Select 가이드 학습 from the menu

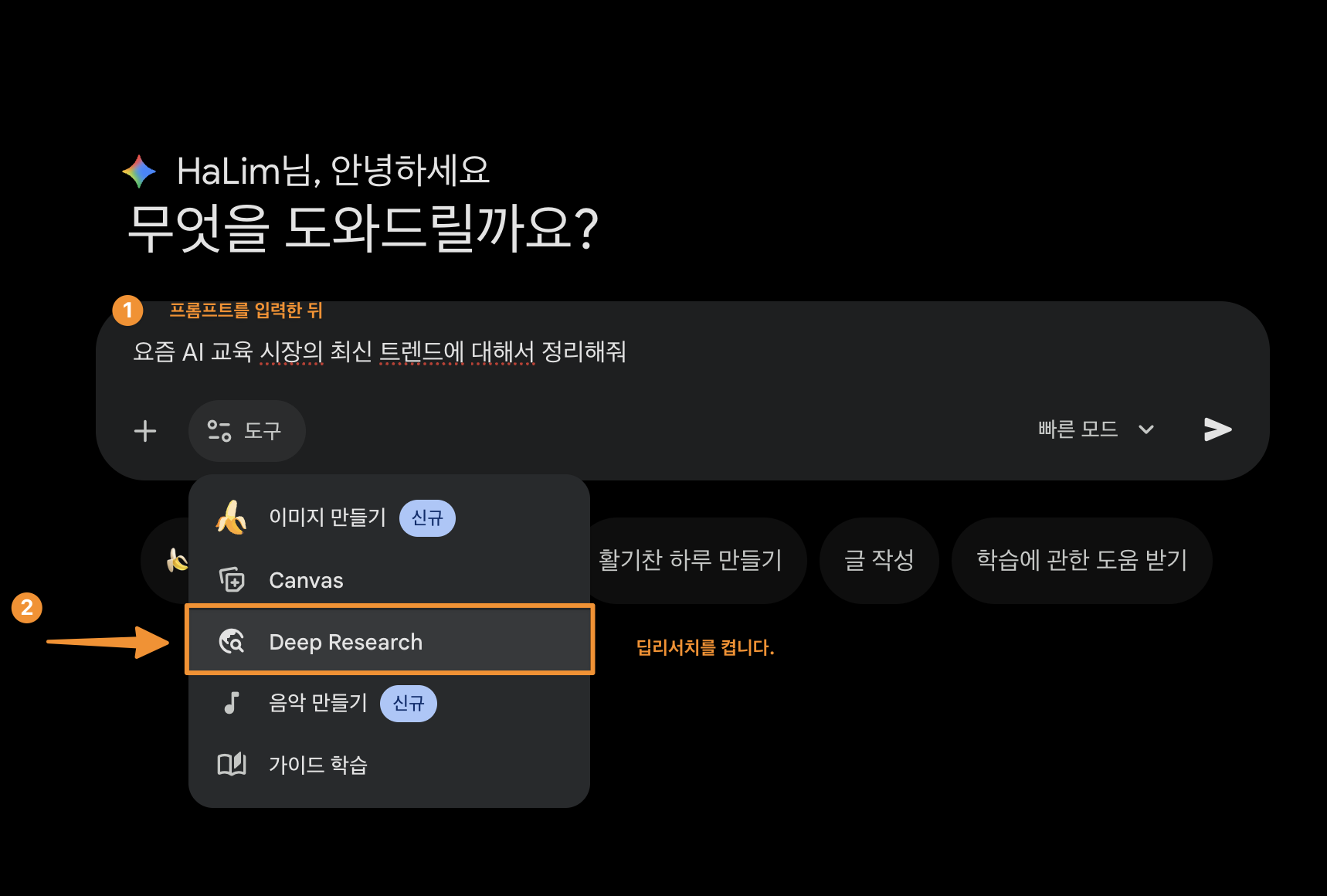coord(317,765)
